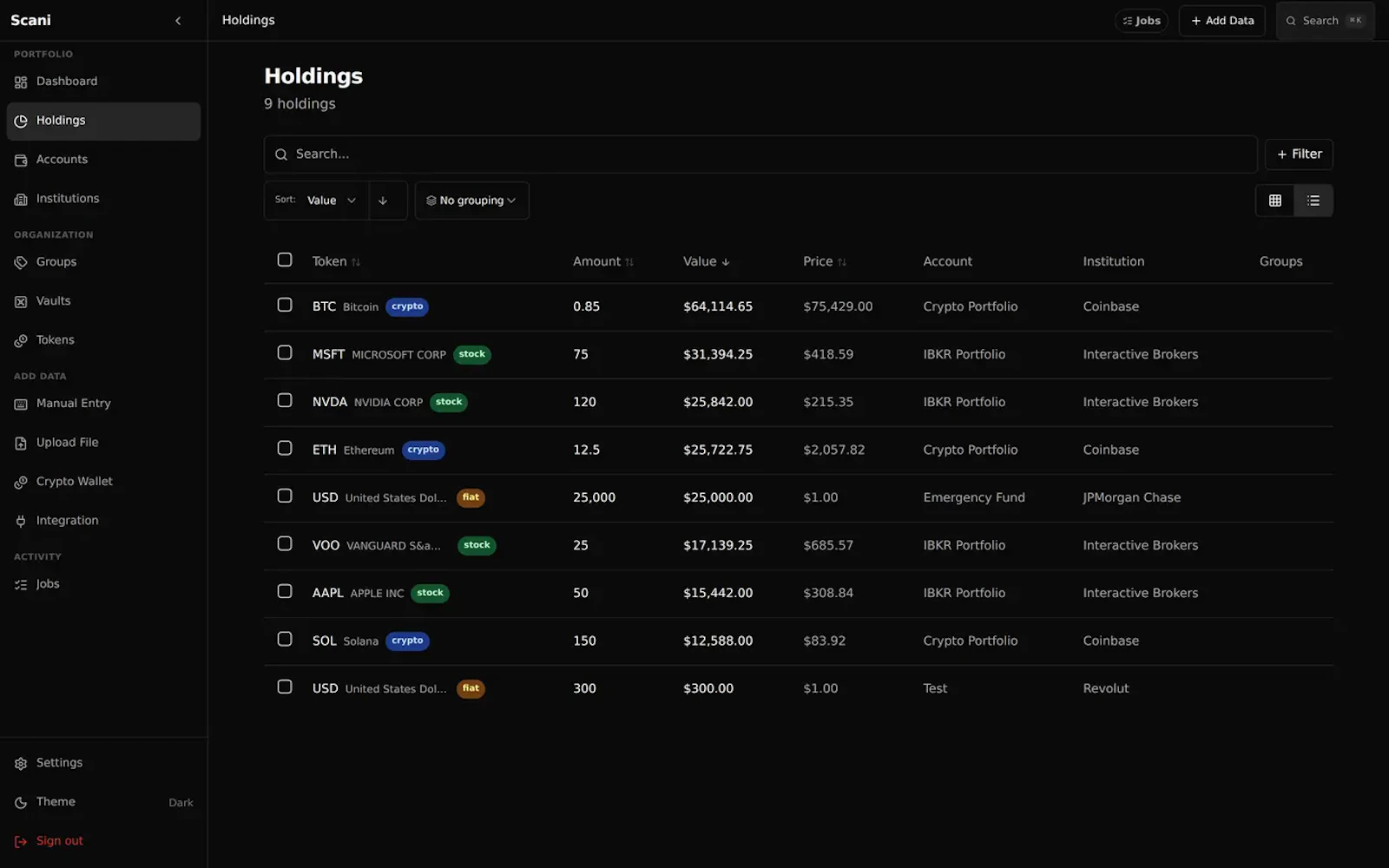
Task: Select the NVDA row checkbox
Action: 285,400
